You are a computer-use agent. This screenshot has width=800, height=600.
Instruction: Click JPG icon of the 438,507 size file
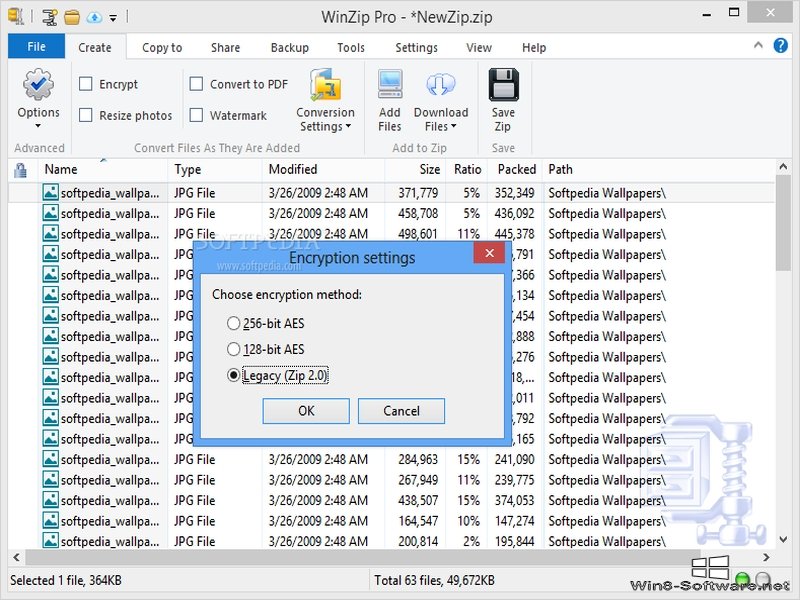tap(50, 499)
